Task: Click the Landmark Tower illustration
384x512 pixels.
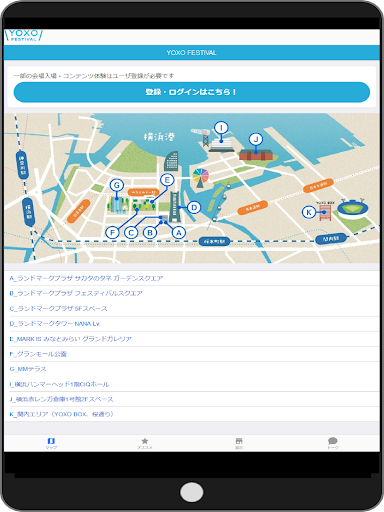Action: point(174,207)
